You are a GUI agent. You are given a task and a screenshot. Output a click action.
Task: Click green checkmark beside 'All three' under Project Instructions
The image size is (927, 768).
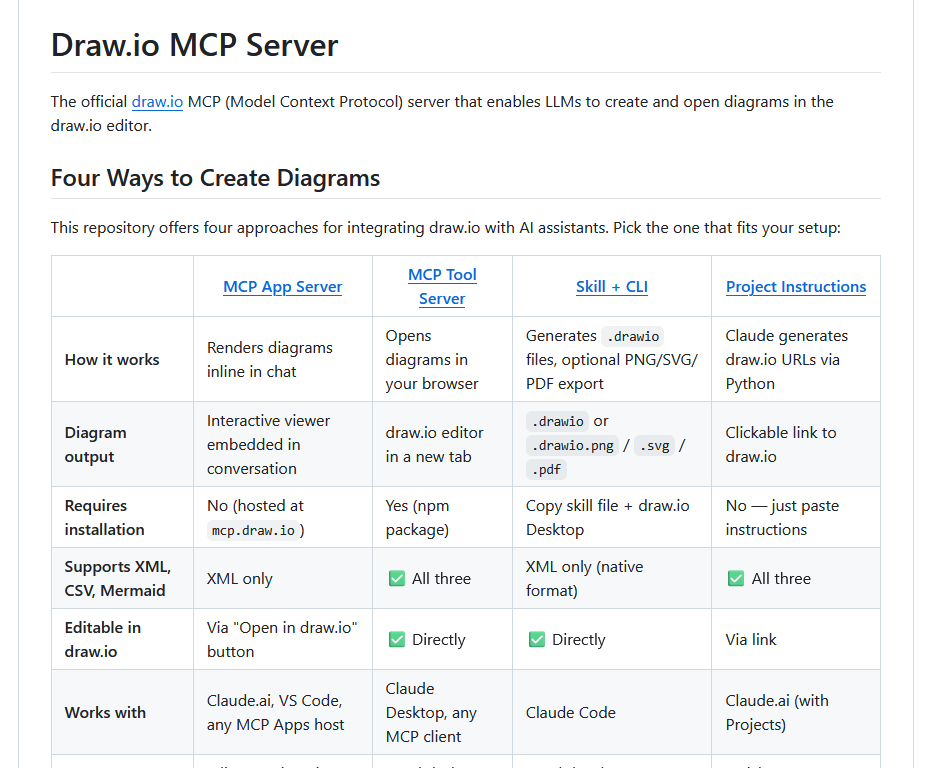click(x=736, y=579)
